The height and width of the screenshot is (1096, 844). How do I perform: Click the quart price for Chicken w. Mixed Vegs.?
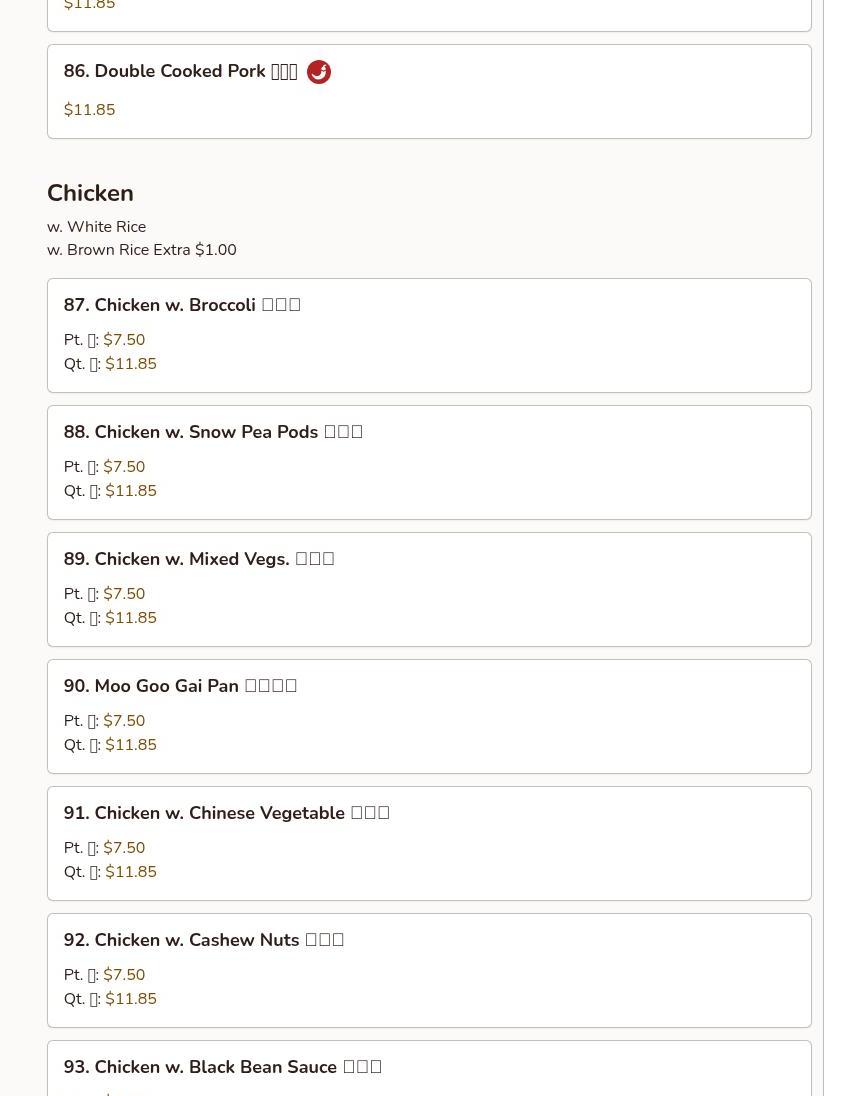click(x=131, y=618)
